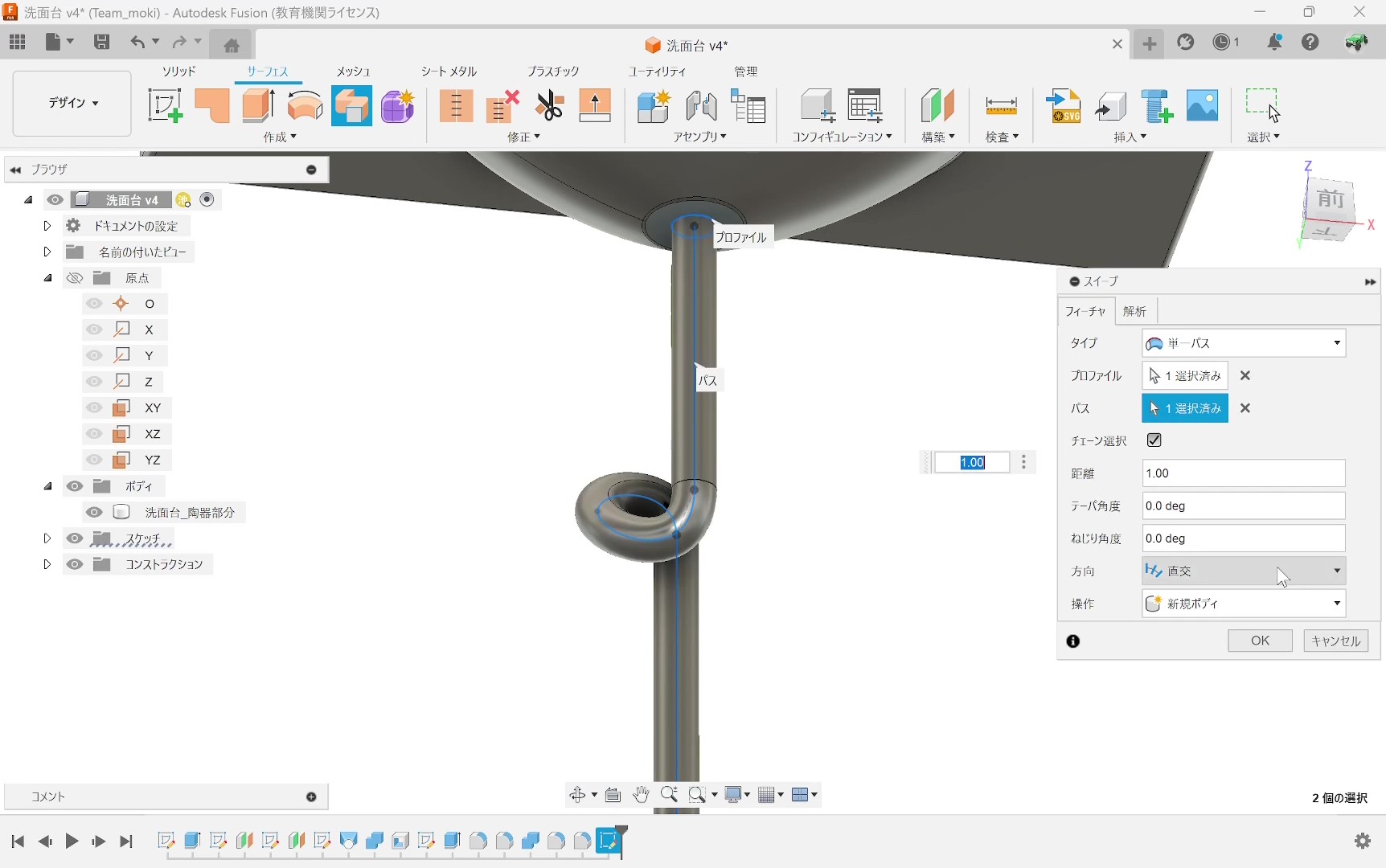
Task: Click the キャンセル button
Action: click(1335, 641)
